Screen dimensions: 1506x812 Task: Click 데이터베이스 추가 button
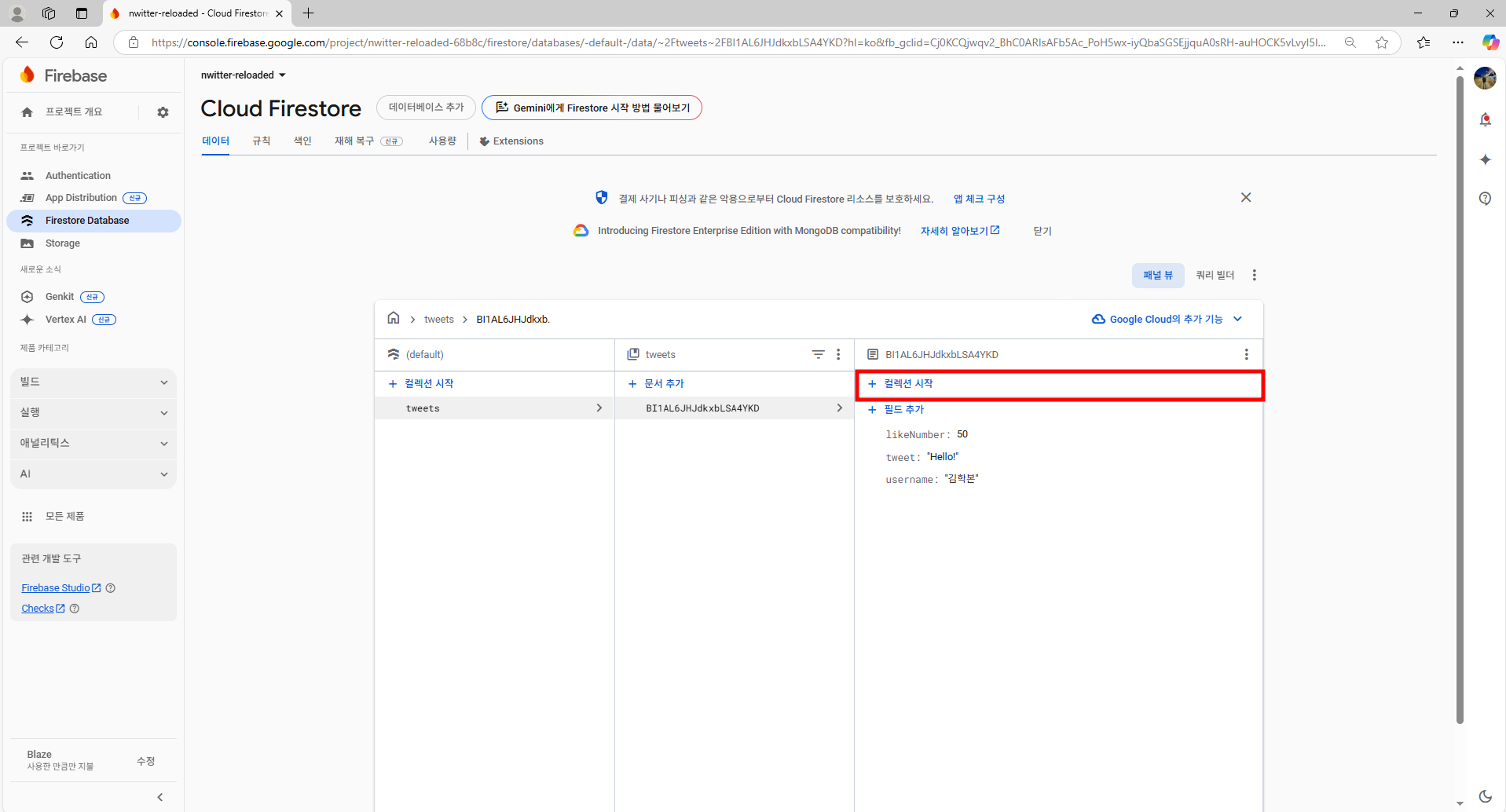pos(426,108)
